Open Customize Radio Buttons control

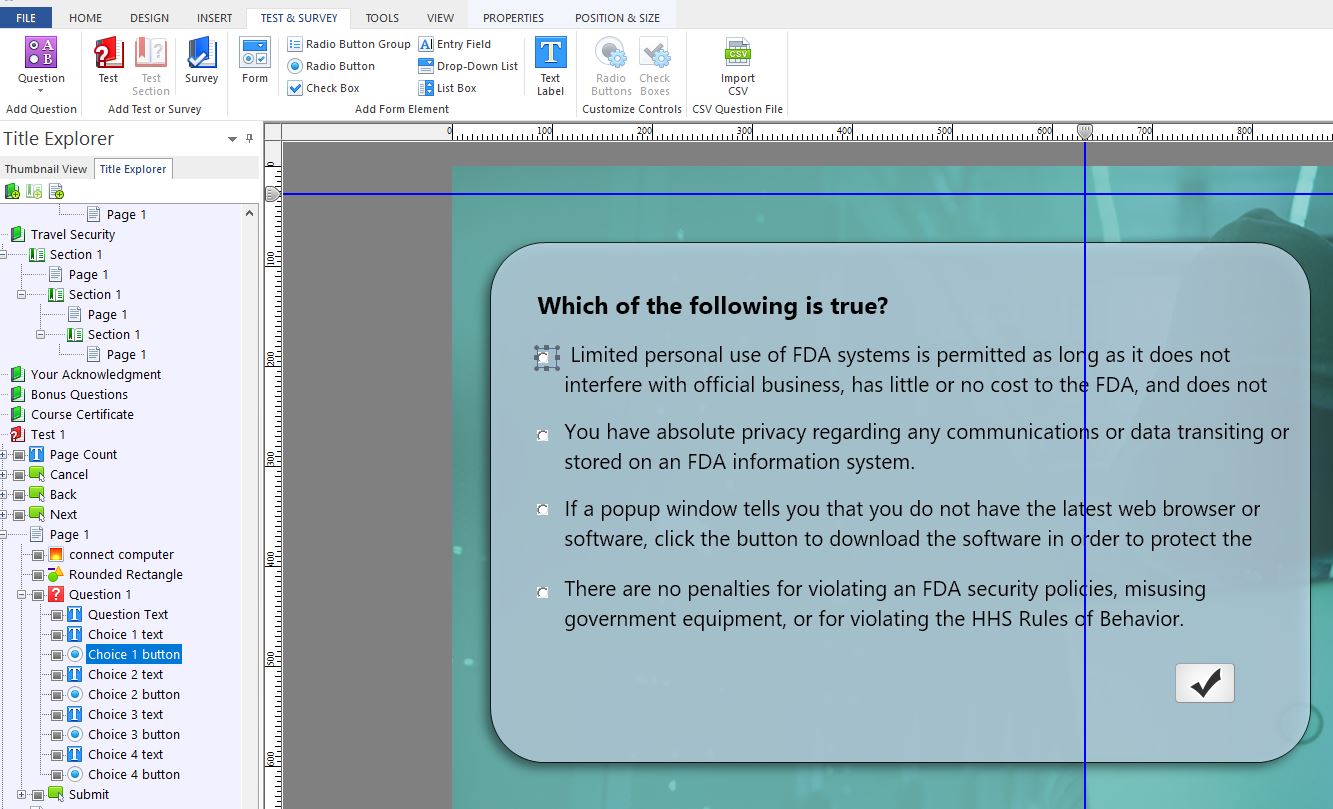click(x=611, y=66)
